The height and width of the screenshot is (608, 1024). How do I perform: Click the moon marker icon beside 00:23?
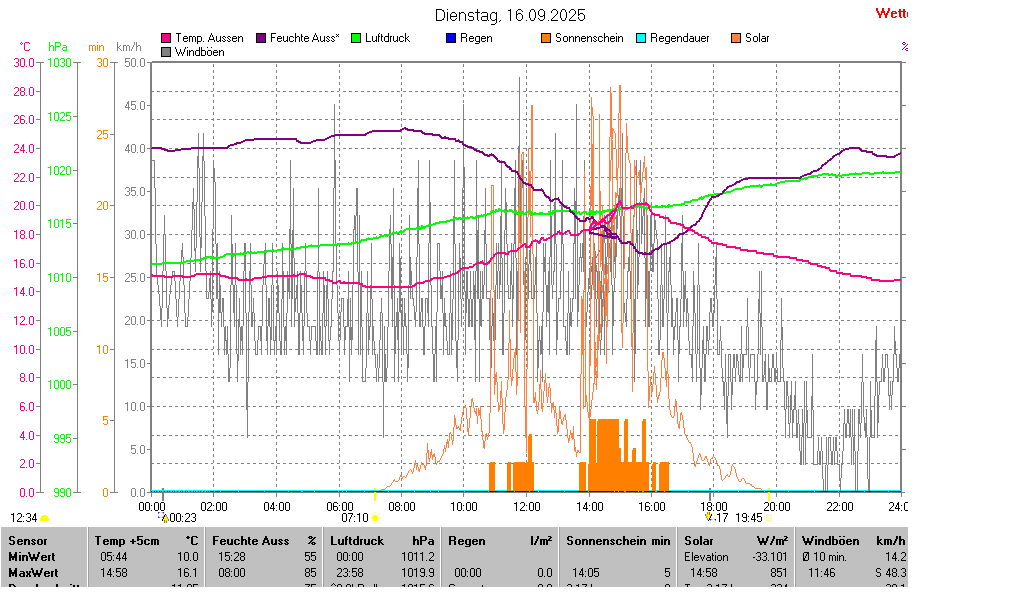coord(164,518)
